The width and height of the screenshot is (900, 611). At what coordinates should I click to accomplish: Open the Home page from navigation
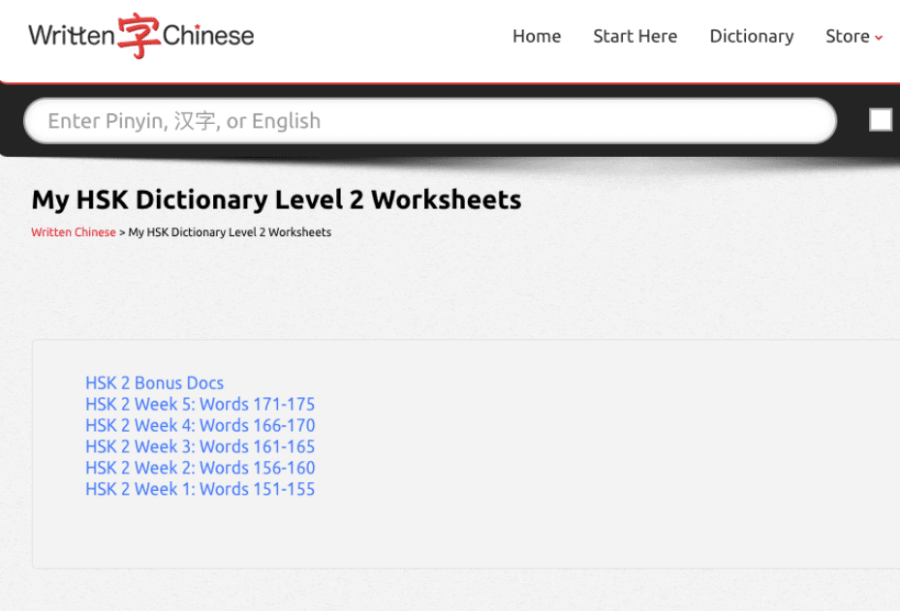(x=536, y=36)
